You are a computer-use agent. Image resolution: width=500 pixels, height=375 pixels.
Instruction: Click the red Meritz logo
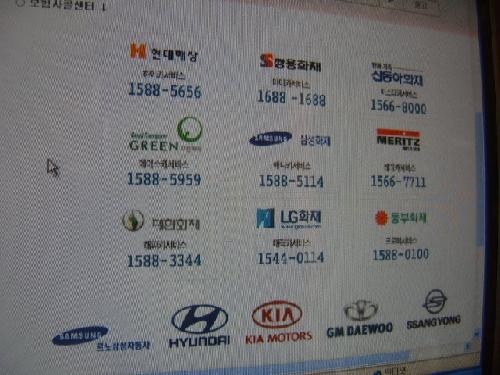[398, 140]
